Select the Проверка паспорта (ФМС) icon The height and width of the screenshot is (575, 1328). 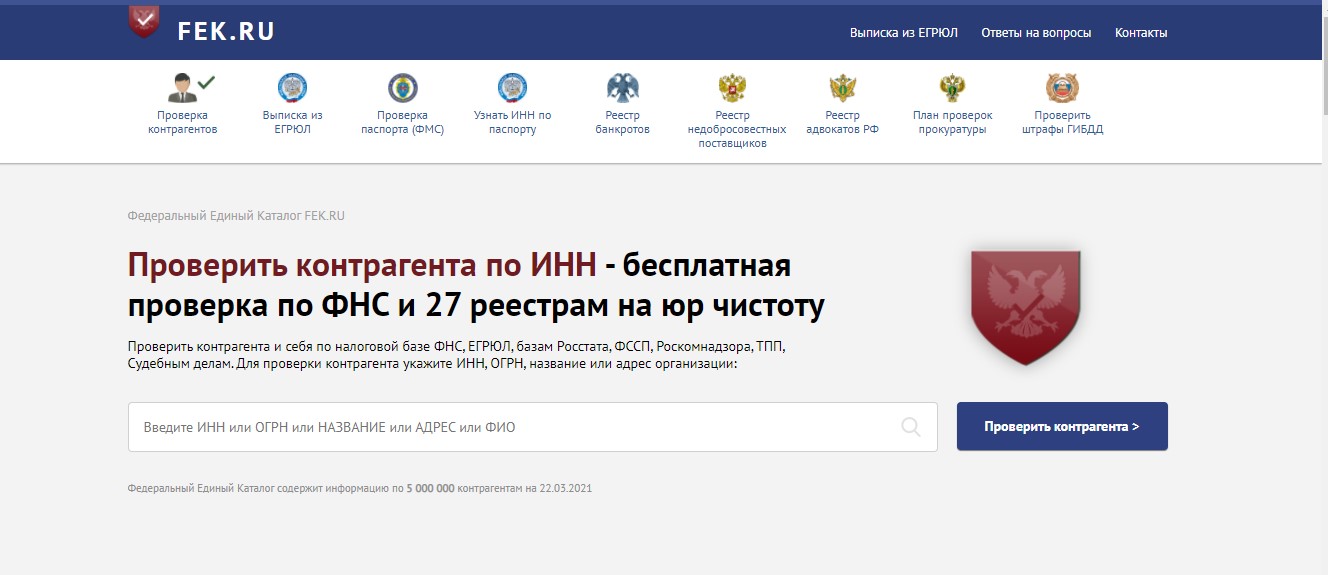tap(402, 87)
